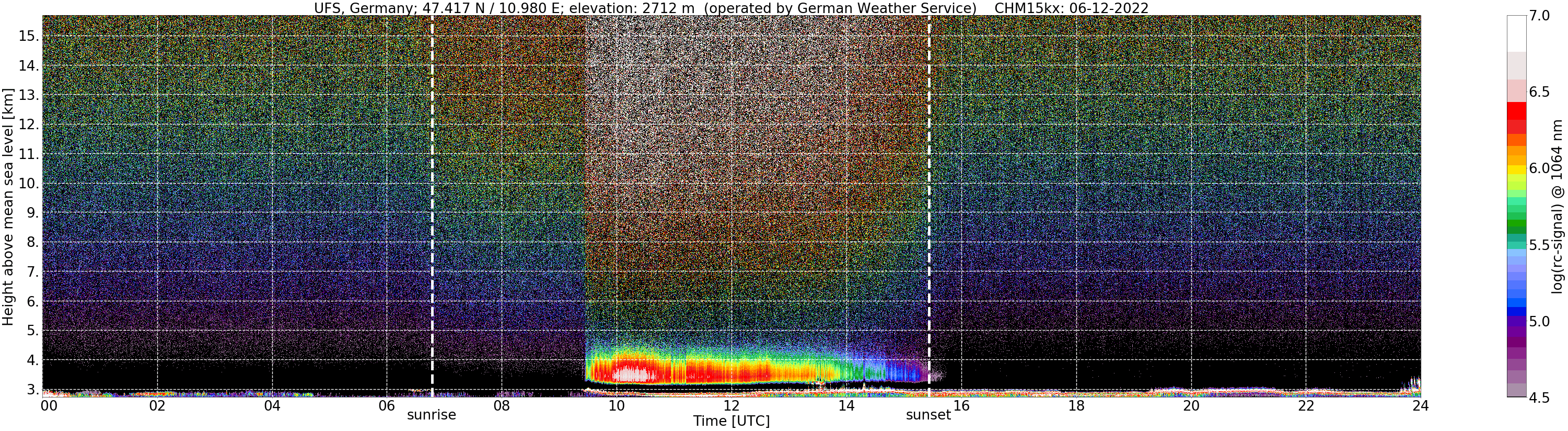Viewport: 1568px width, 431px height.
Task: Click the '12.' height axis tick label
Action: tap(28, 124)
